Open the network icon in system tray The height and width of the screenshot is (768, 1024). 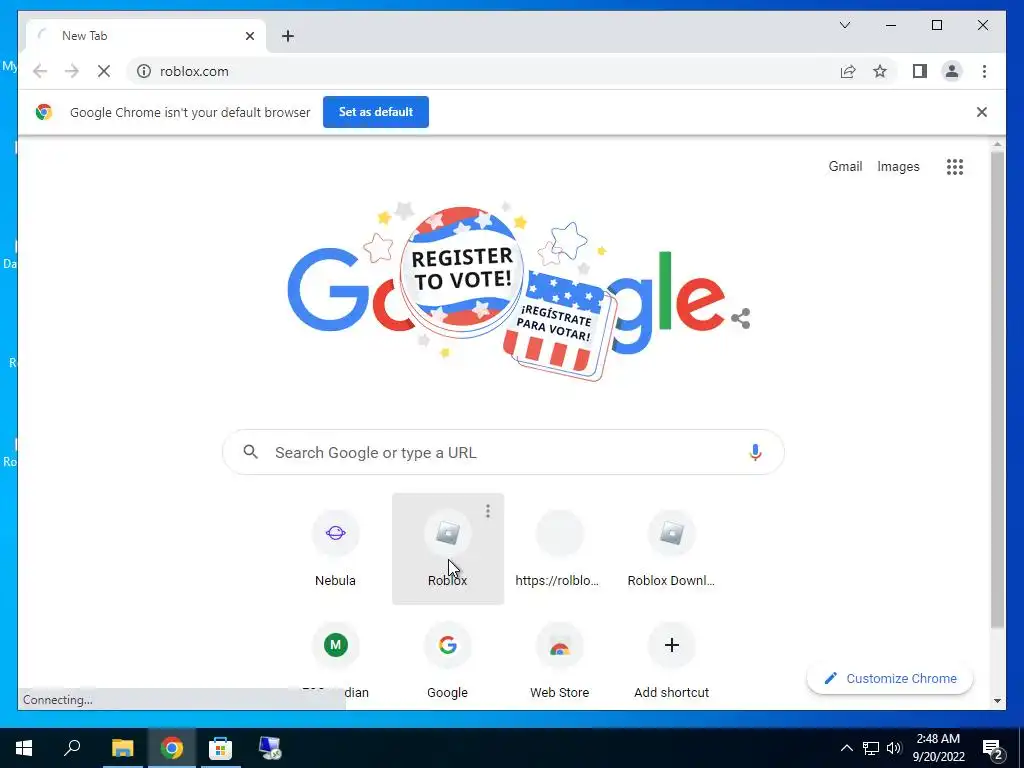871,748
